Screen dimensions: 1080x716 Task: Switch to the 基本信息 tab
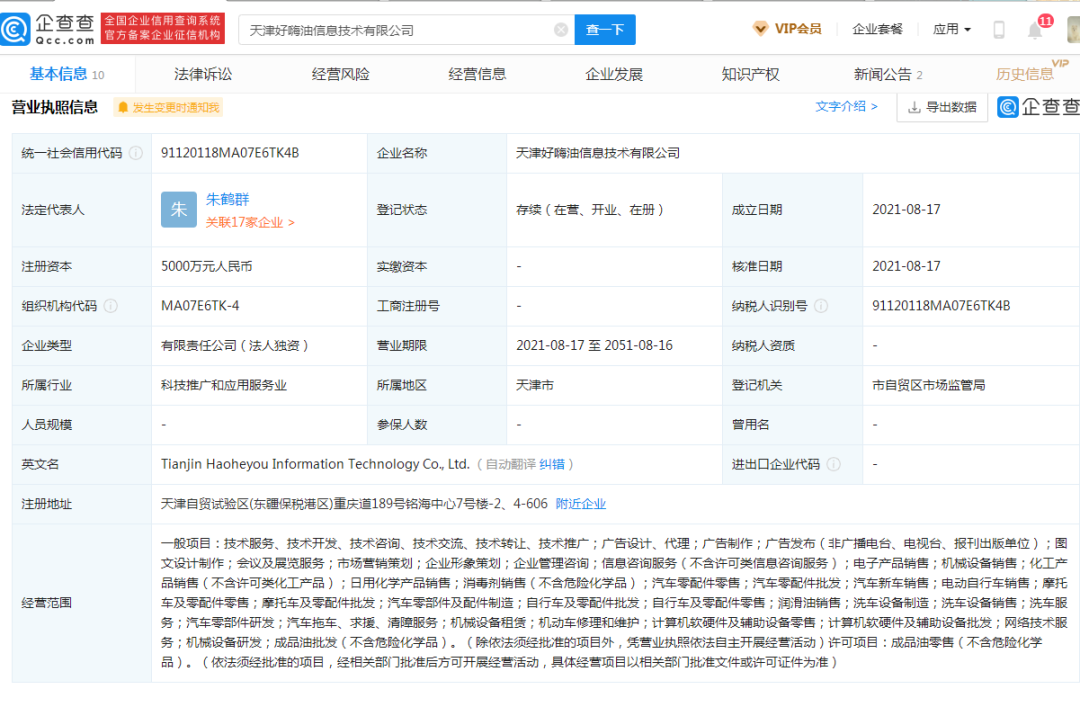pos(67,74)
